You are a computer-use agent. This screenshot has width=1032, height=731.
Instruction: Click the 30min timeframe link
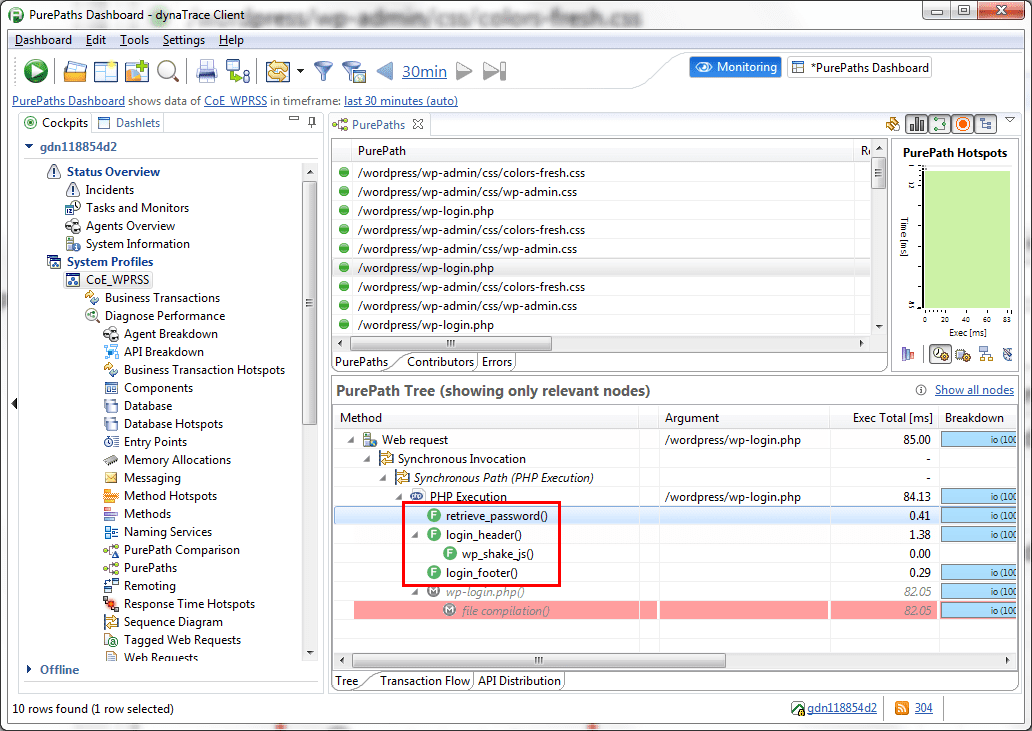coord(425,72)
